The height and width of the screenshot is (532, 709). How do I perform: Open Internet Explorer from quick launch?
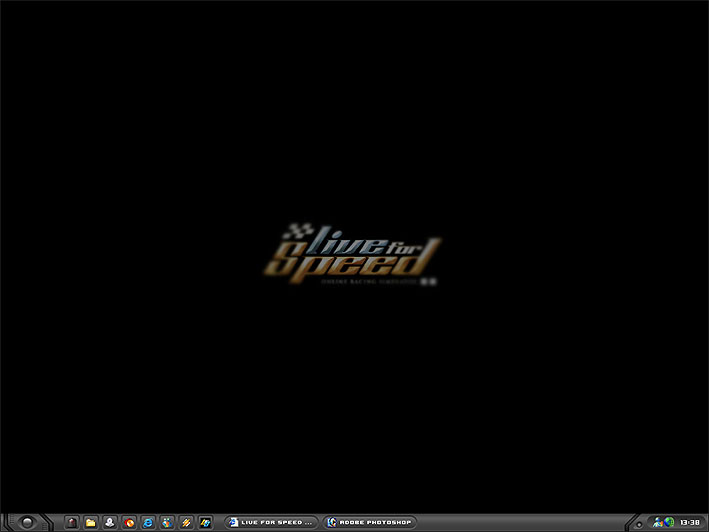coord(148,523)
